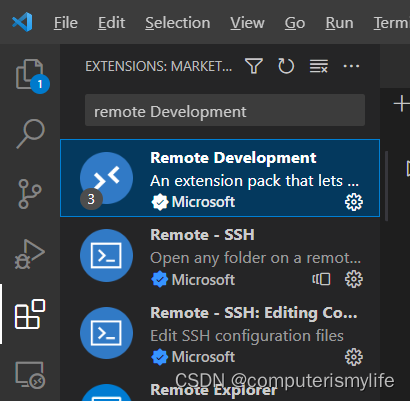Click Microsoft publisher under Remote - SSH
The width and height of the screenshot is (410, 401).
coord(203,280)
